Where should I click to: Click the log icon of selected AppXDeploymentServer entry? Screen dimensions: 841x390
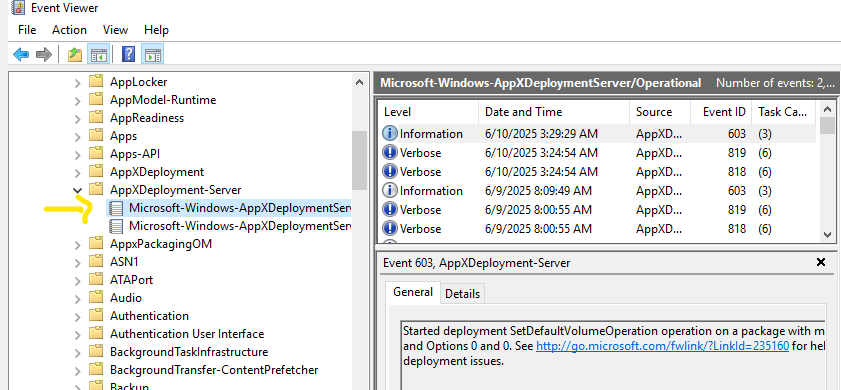tap(116, 208)
